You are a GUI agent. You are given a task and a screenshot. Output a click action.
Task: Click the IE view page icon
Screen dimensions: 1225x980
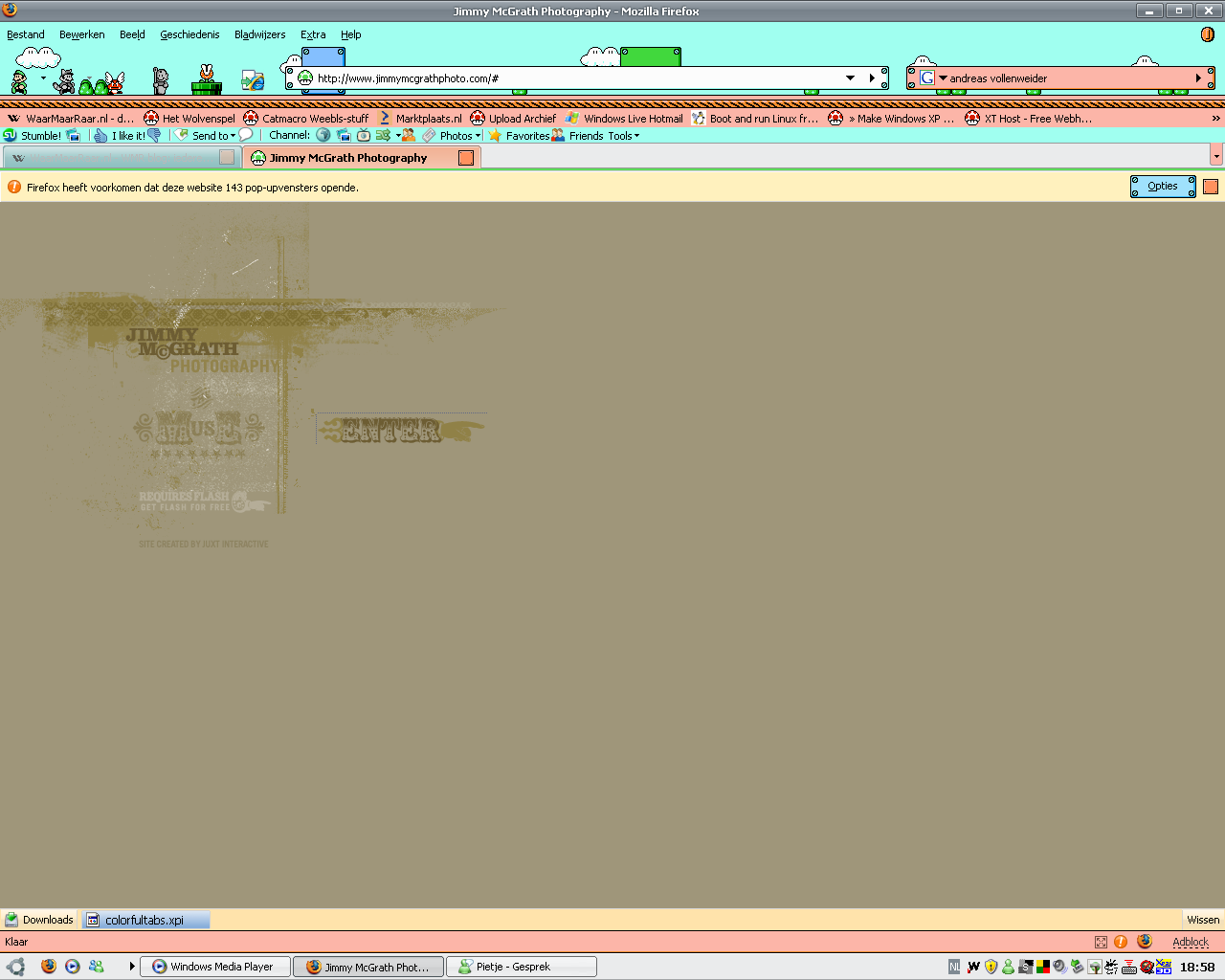pyautogui.click(x=253, y=80)
